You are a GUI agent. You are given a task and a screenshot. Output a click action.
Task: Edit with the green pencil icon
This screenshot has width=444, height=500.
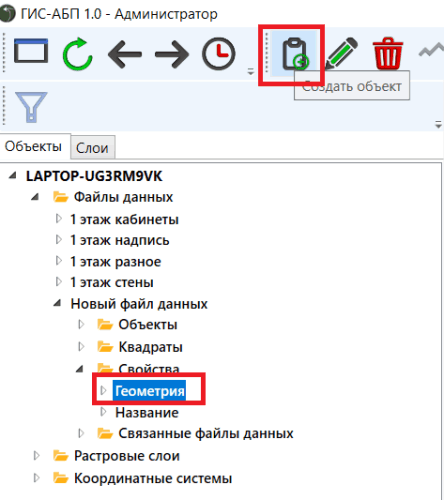tap(341, 53)
